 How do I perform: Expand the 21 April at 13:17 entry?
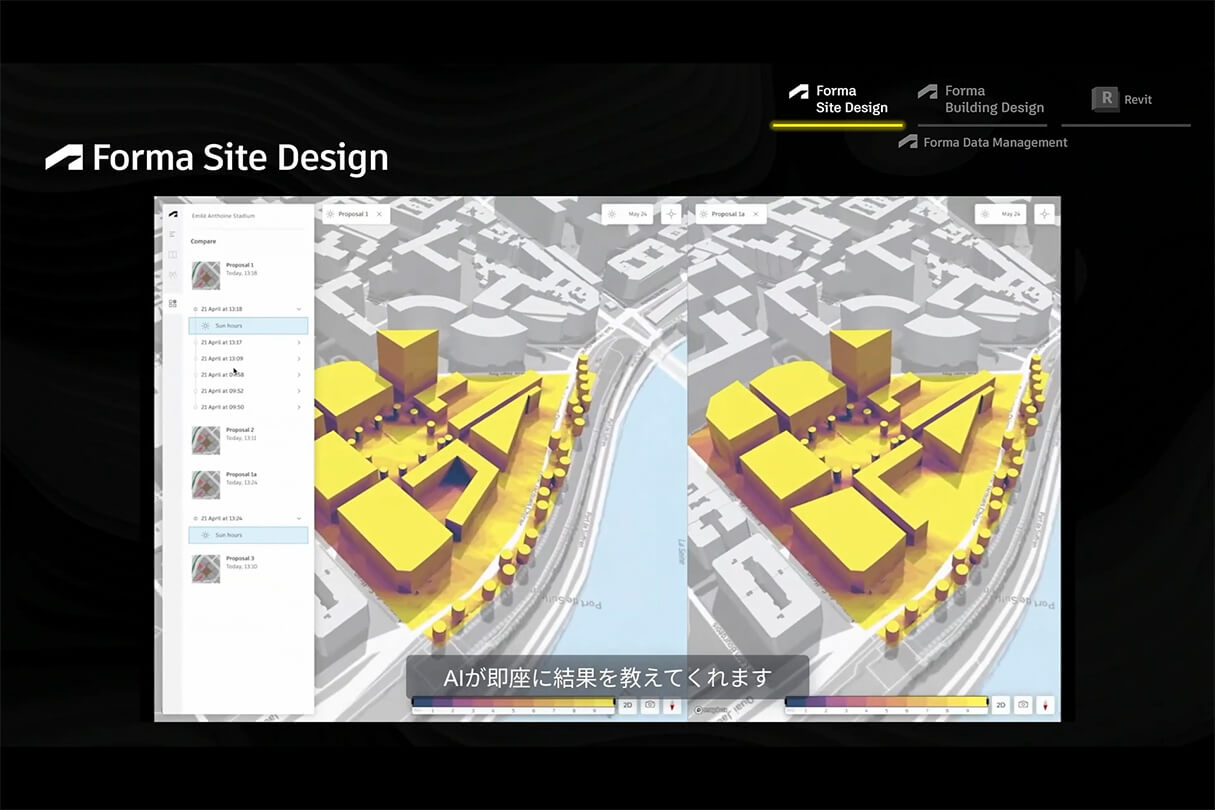point(298,342)
